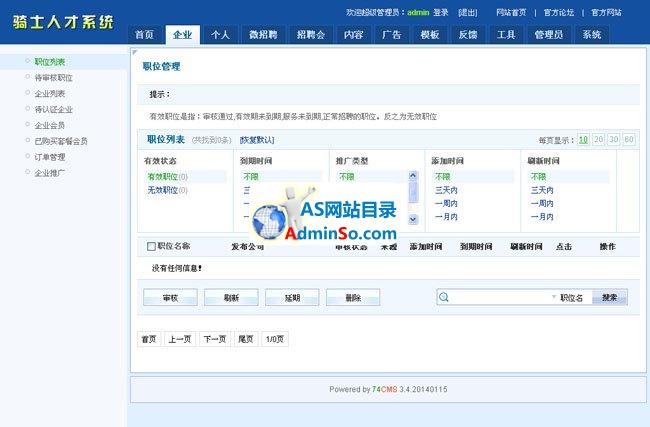650x427 pixels.
Task: Show 20 items per page
Action: [x=599, y=139]
